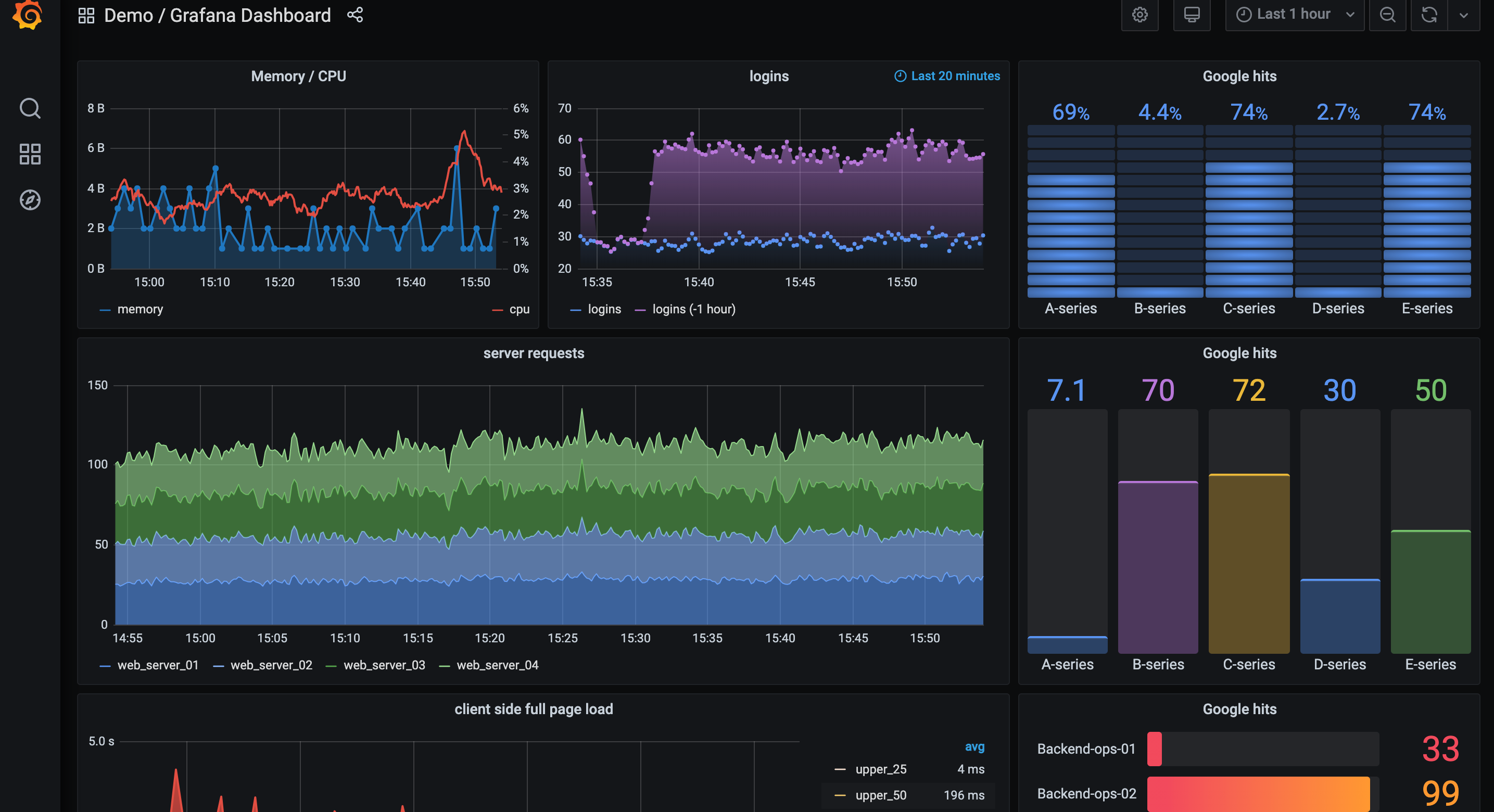Open dashboard settings gear icon
Screen dimensions: 1494x812
[1139, 15]
